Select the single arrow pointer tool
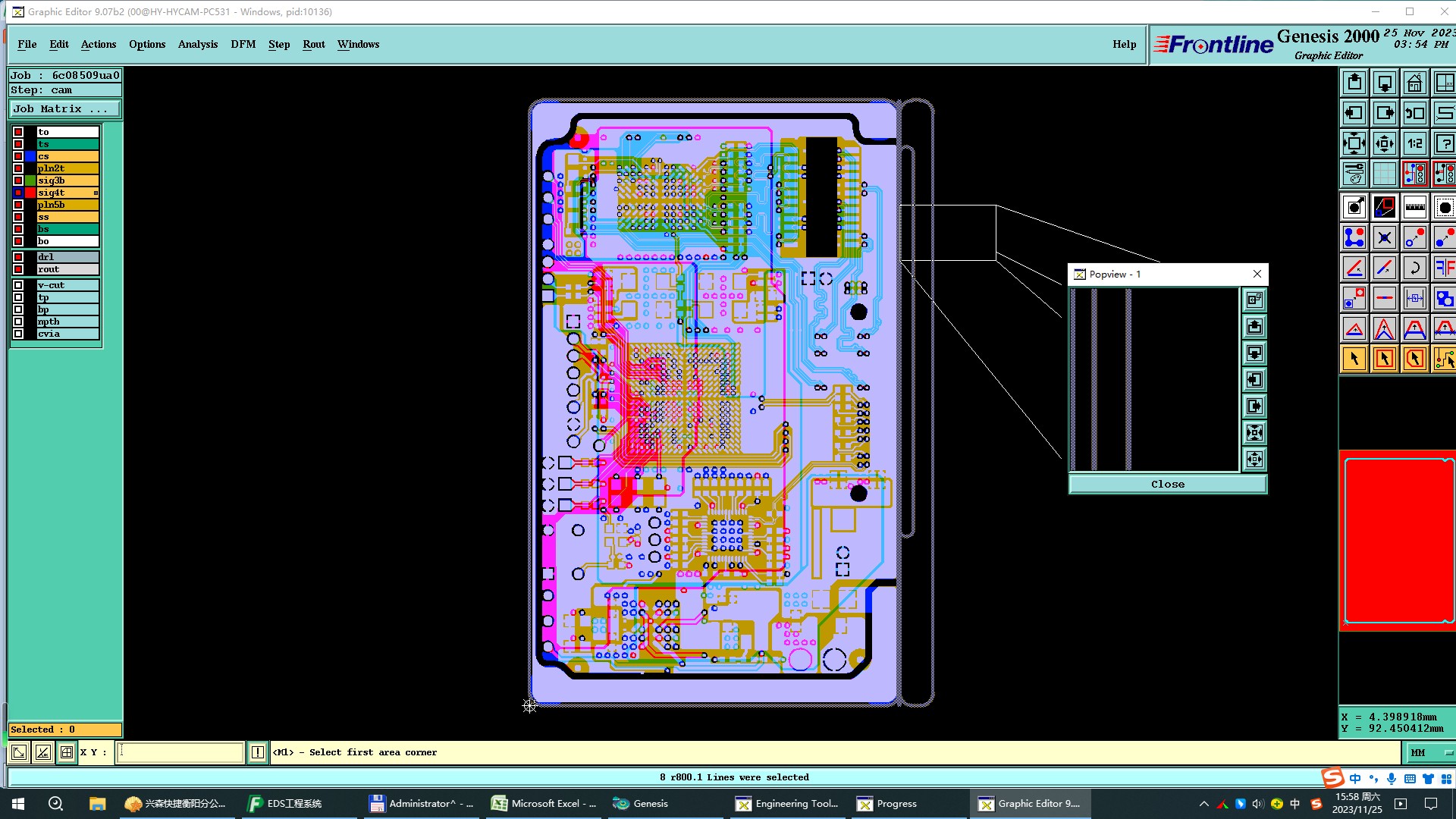The width and height of the screenshot is (1456, 819). click(x=1354, y=359)
